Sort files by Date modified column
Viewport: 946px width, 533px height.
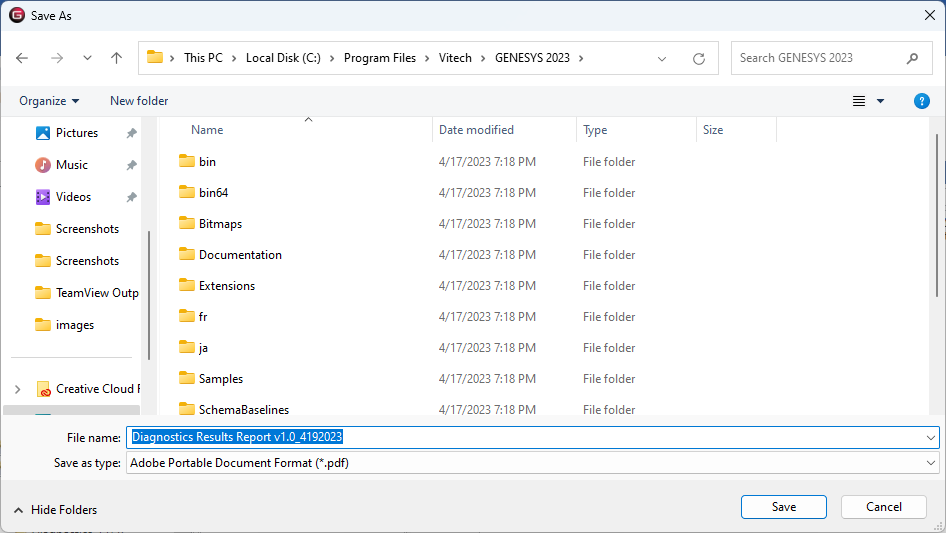coord(476,130)
